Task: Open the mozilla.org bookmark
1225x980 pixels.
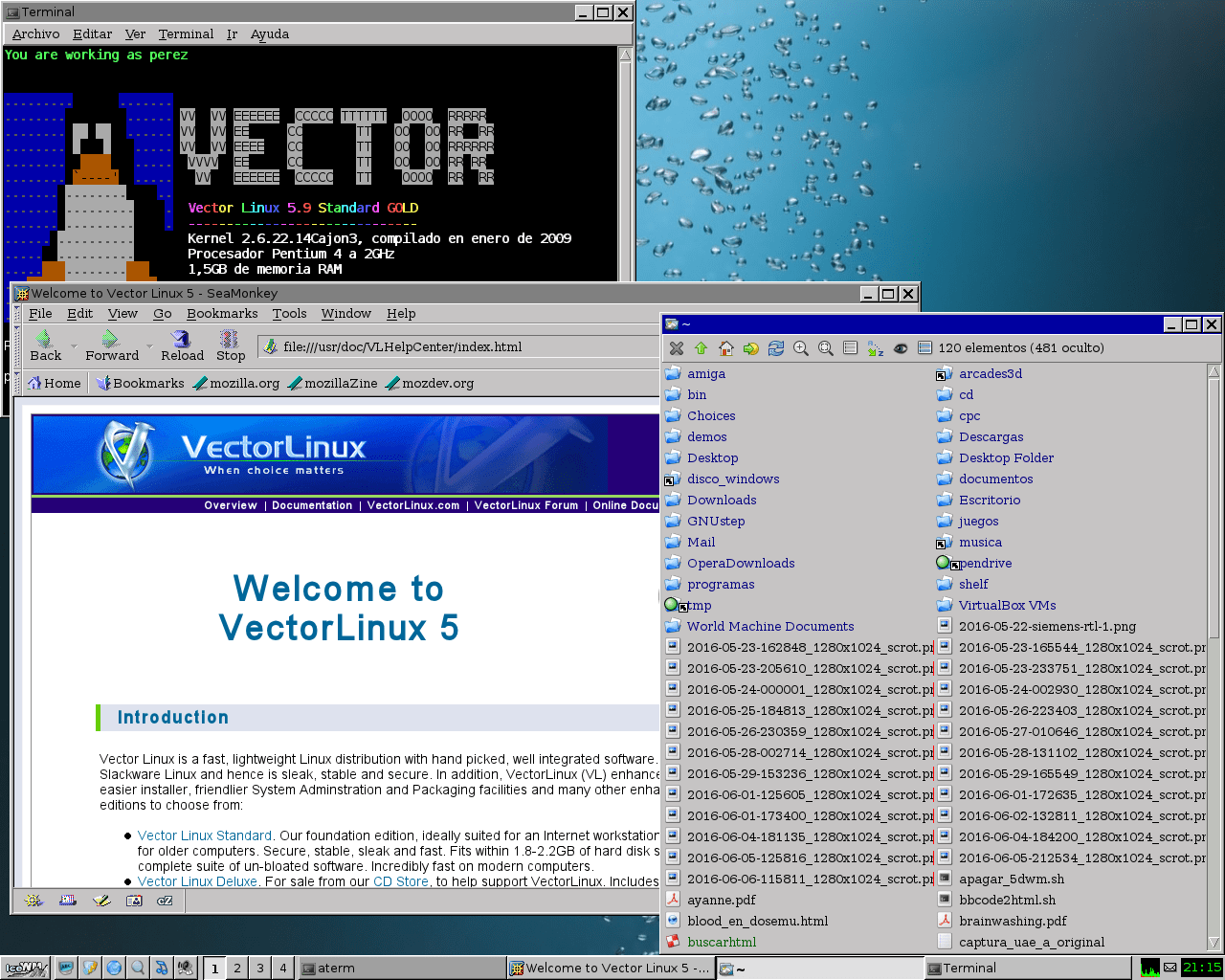Action: click(x=236, y=383)
